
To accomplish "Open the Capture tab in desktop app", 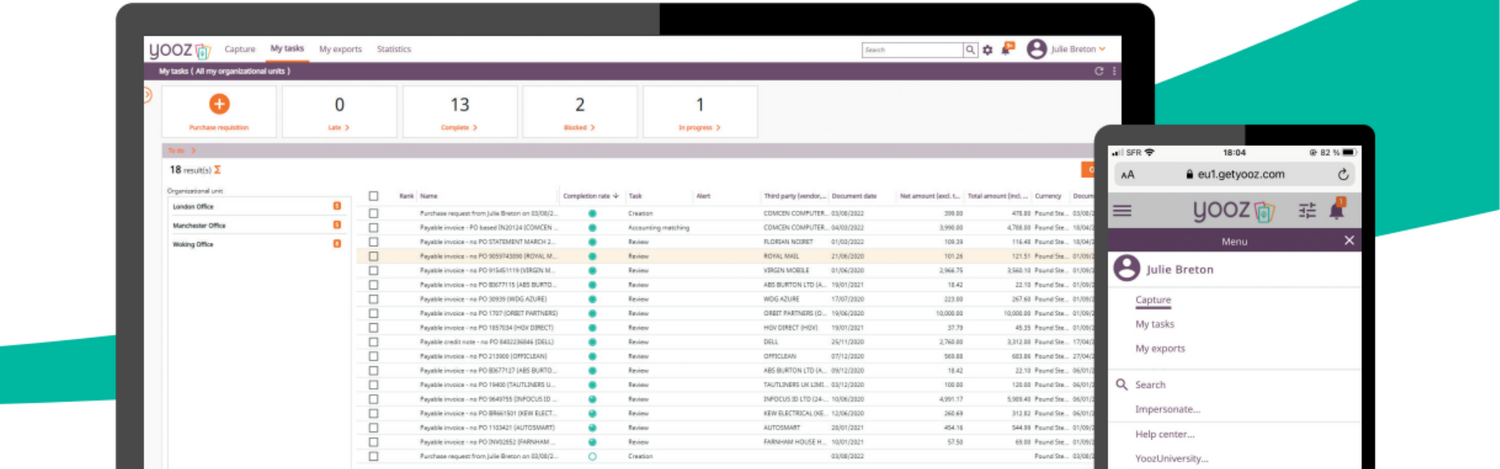I will coord(240,49).
